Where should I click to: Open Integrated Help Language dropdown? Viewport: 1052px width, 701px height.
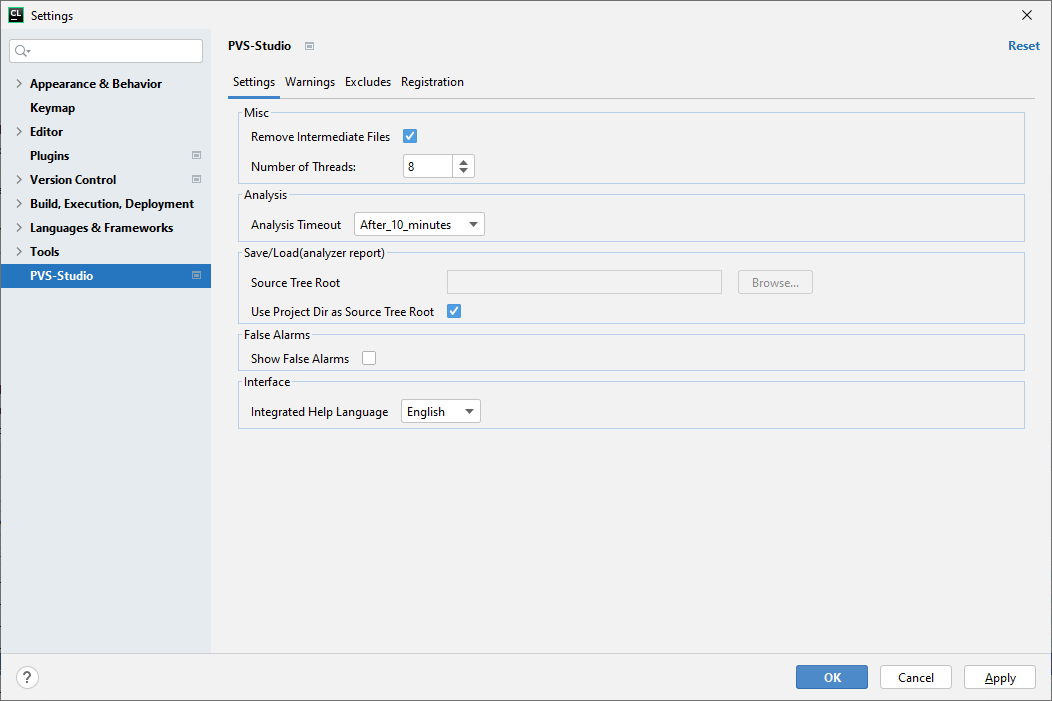[441, 412]
